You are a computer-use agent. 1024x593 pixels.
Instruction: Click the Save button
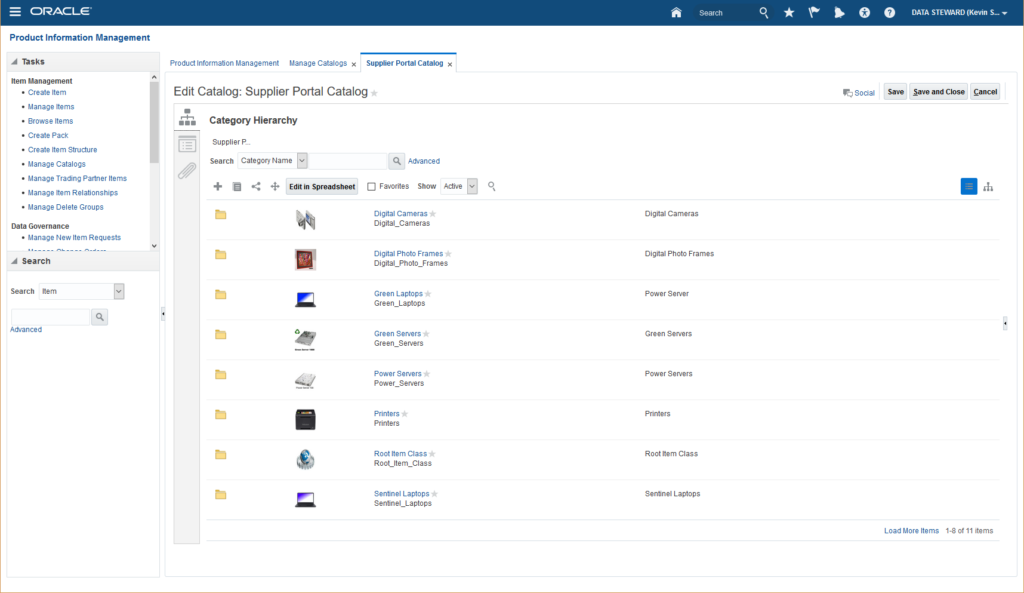pos(895,92)
